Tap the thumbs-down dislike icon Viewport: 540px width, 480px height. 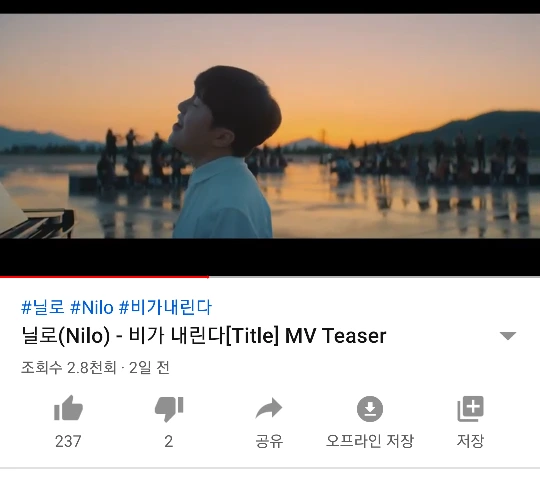click(169, 409)
